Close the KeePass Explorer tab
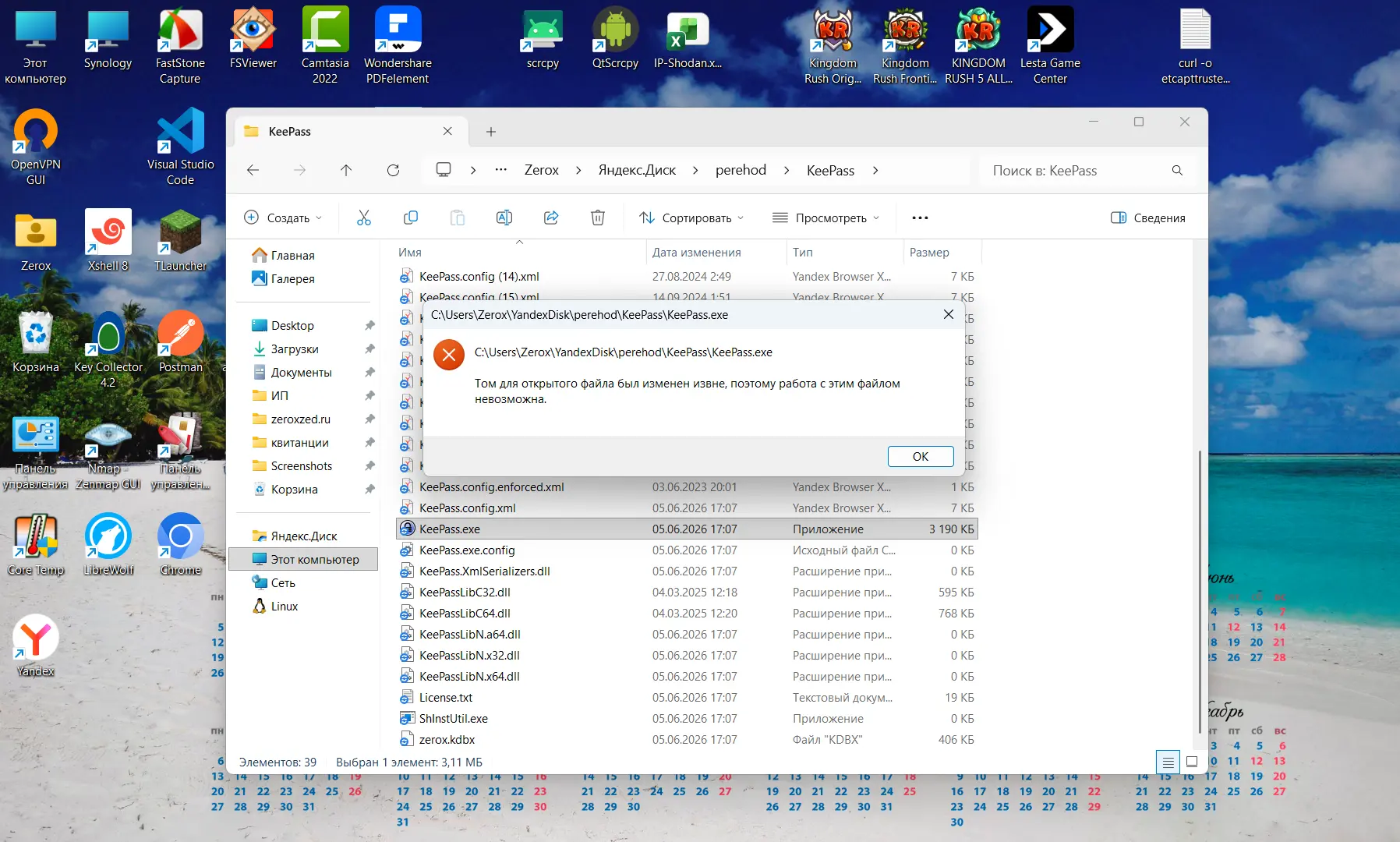This screenshot has height=842, width=1400. [x=447, y=131]
